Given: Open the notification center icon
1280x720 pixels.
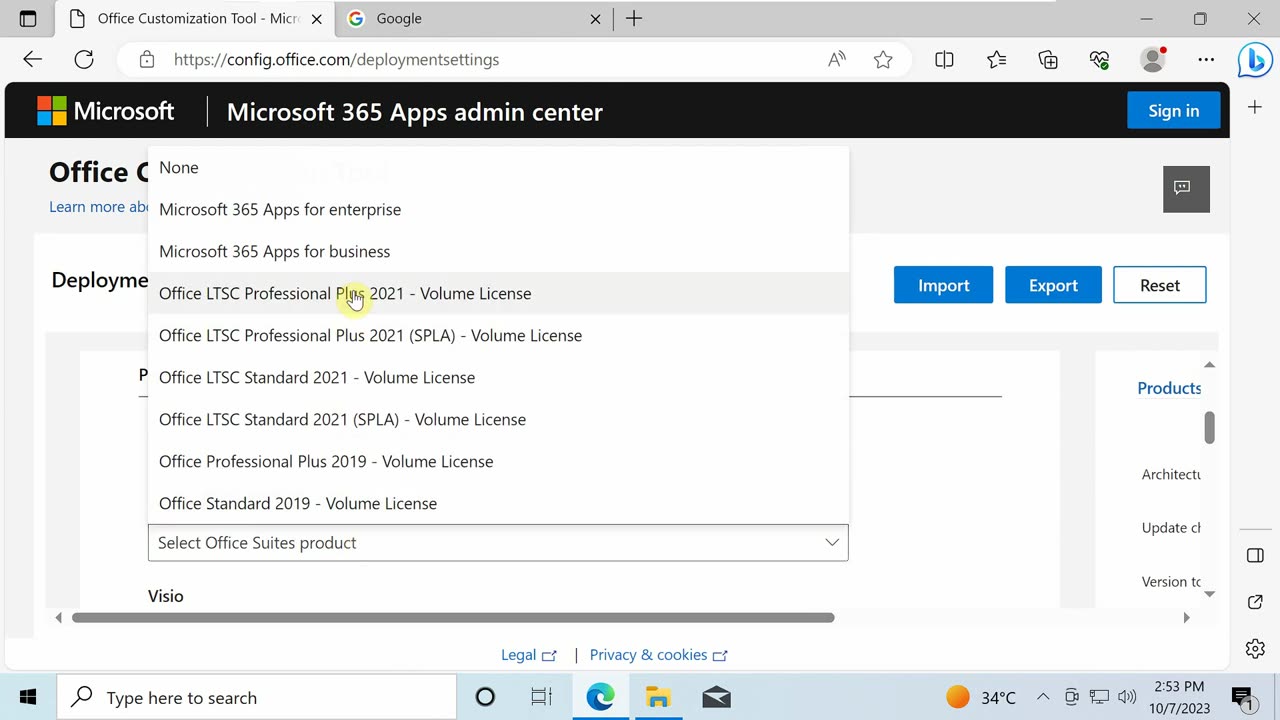Looking at the screenshot, I should 1244,697.
